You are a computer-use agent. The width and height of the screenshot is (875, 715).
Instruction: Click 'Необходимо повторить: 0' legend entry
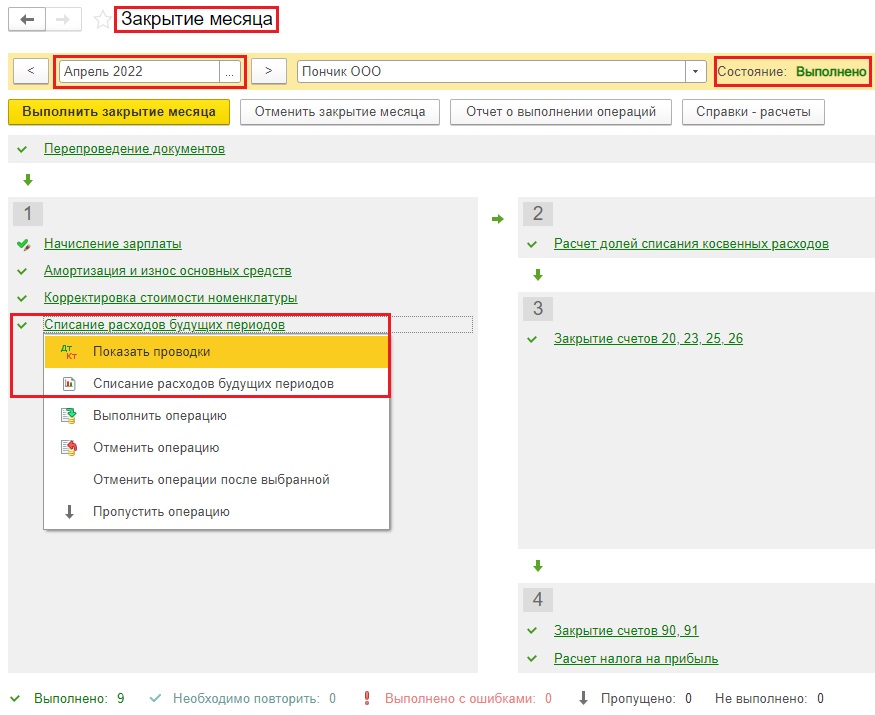254,699
